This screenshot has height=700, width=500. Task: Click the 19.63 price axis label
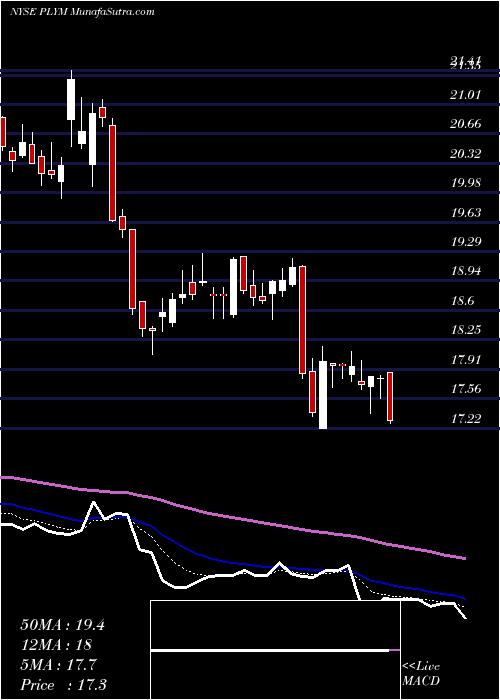click(466, 212)
